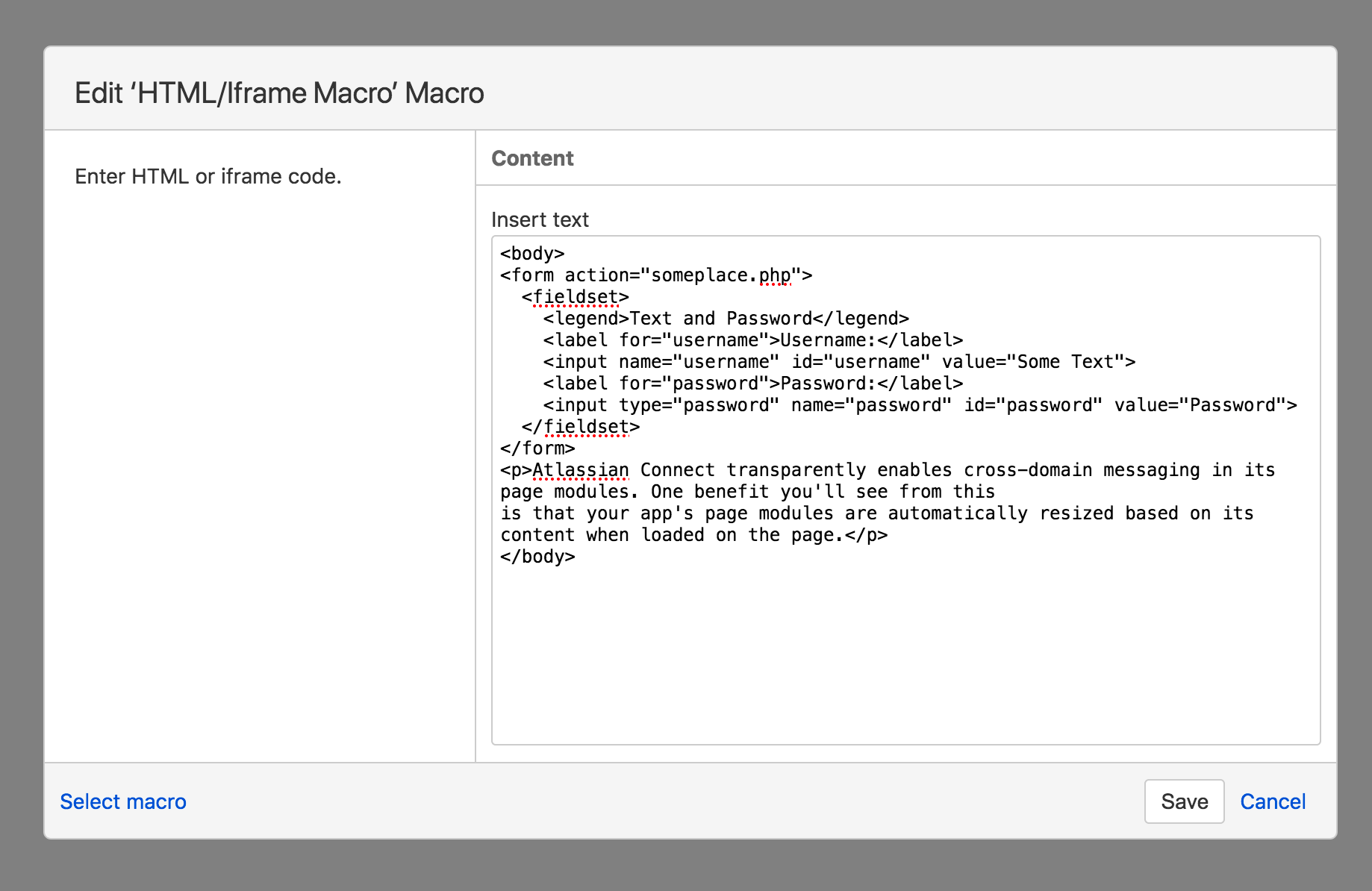The image size is (1372, 891).
Task: Click the closing body tag
Action: 537,556
